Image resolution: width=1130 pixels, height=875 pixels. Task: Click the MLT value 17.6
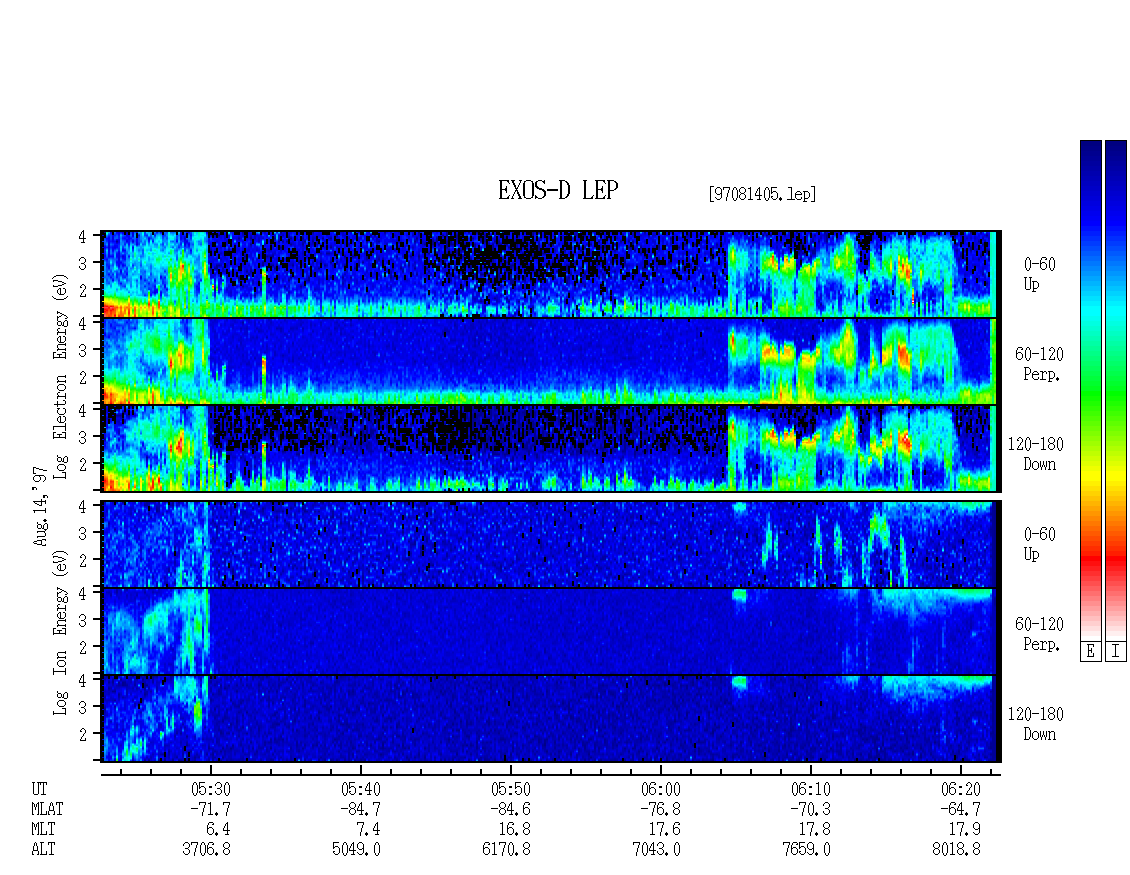pyautogui.click(x=664, y=830)
